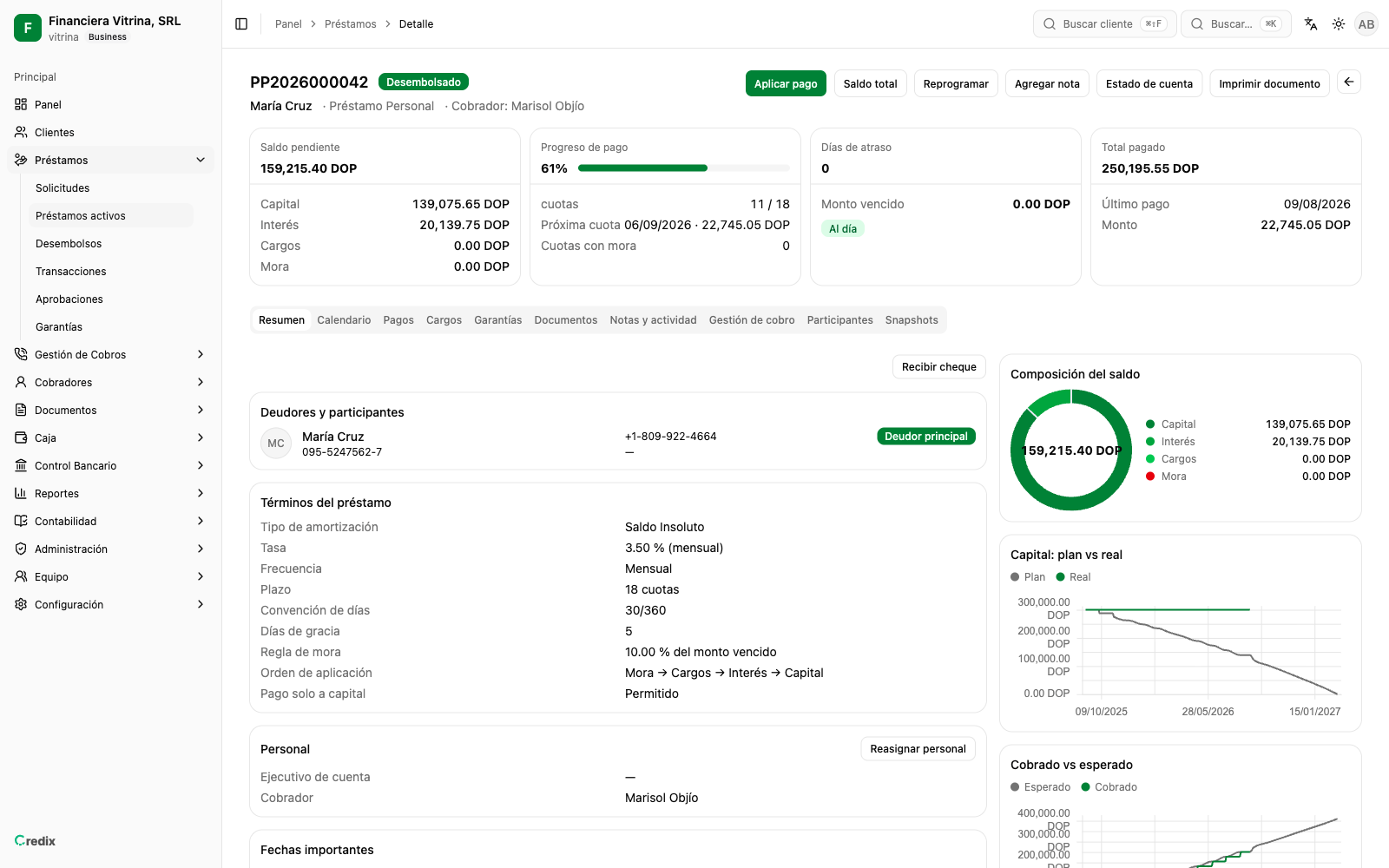Click the Cobradores person icon
This screenshot has height=868, width=1389.
click(21, 382)
